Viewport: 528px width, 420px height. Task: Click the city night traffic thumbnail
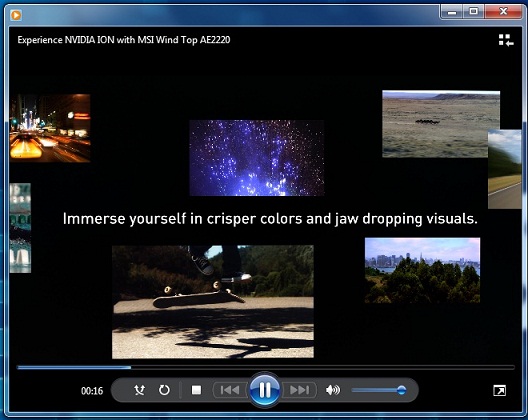[50, 128]
